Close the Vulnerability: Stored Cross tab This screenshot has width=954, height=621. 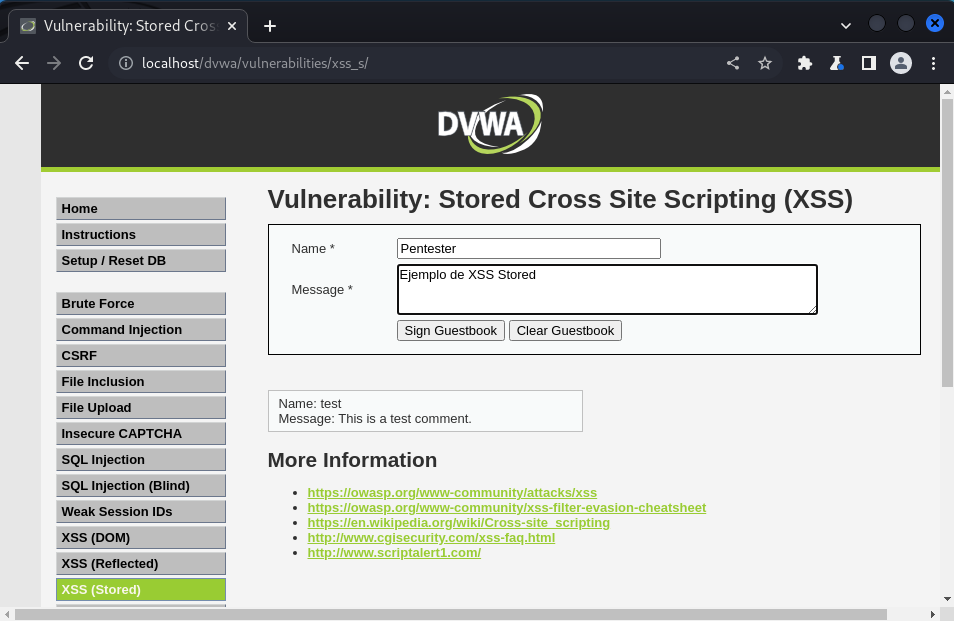pos(232,26)
